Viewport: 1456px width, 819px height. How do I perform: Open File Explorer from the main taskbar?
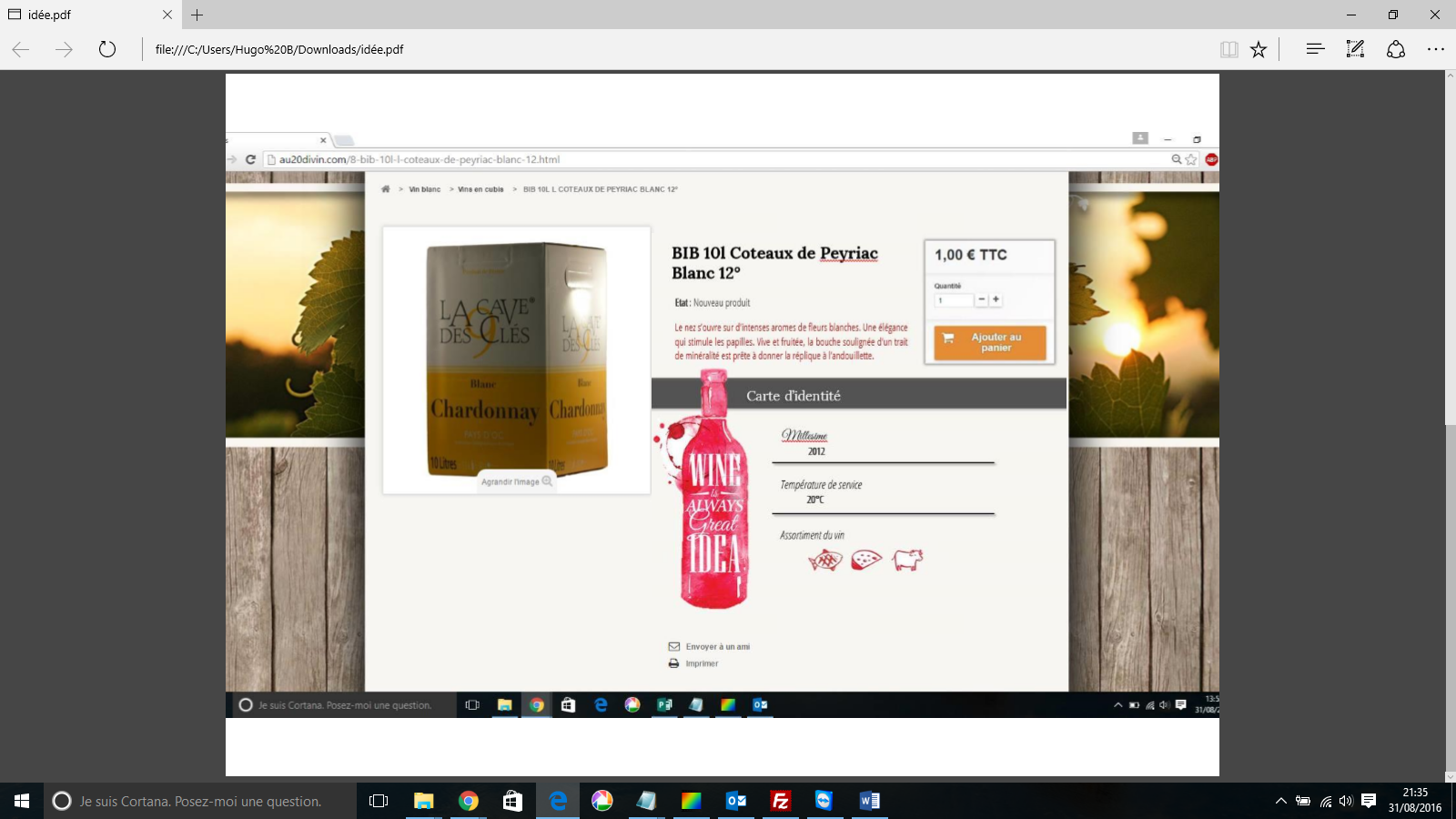click(x=423, y=801)
